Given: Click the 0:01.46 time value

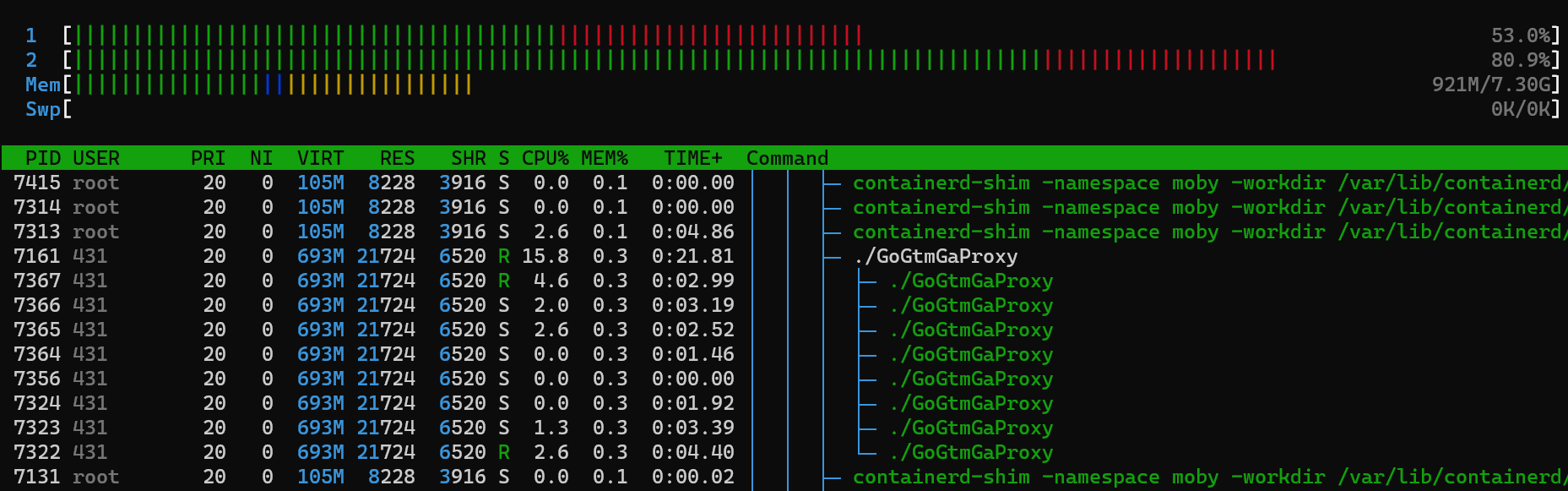Looking at the screenshot, I should [x=693, y=354].
